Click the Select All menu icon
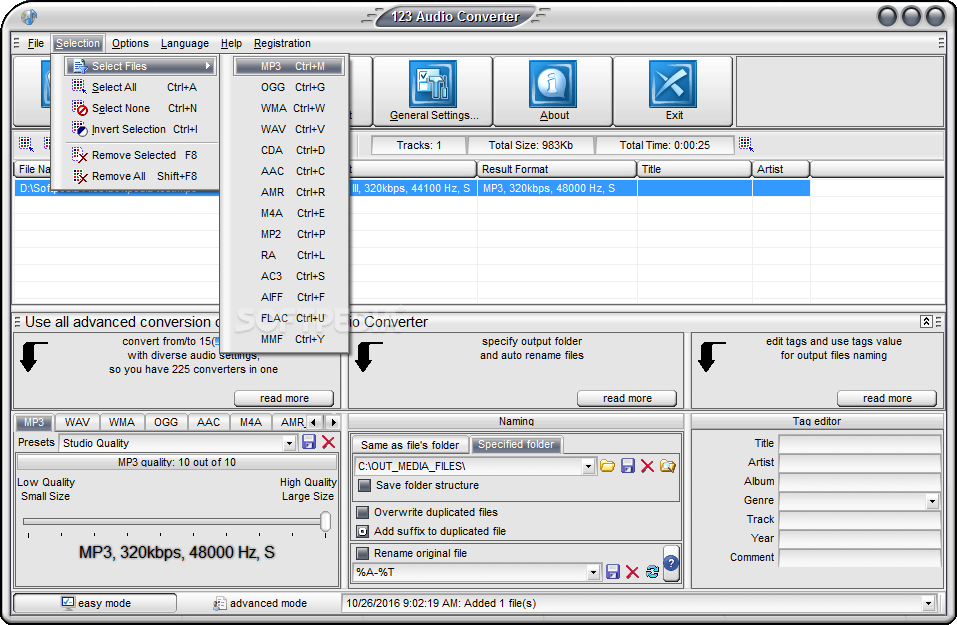The width and height of the screenshot is (957, 625). point(79,87)
